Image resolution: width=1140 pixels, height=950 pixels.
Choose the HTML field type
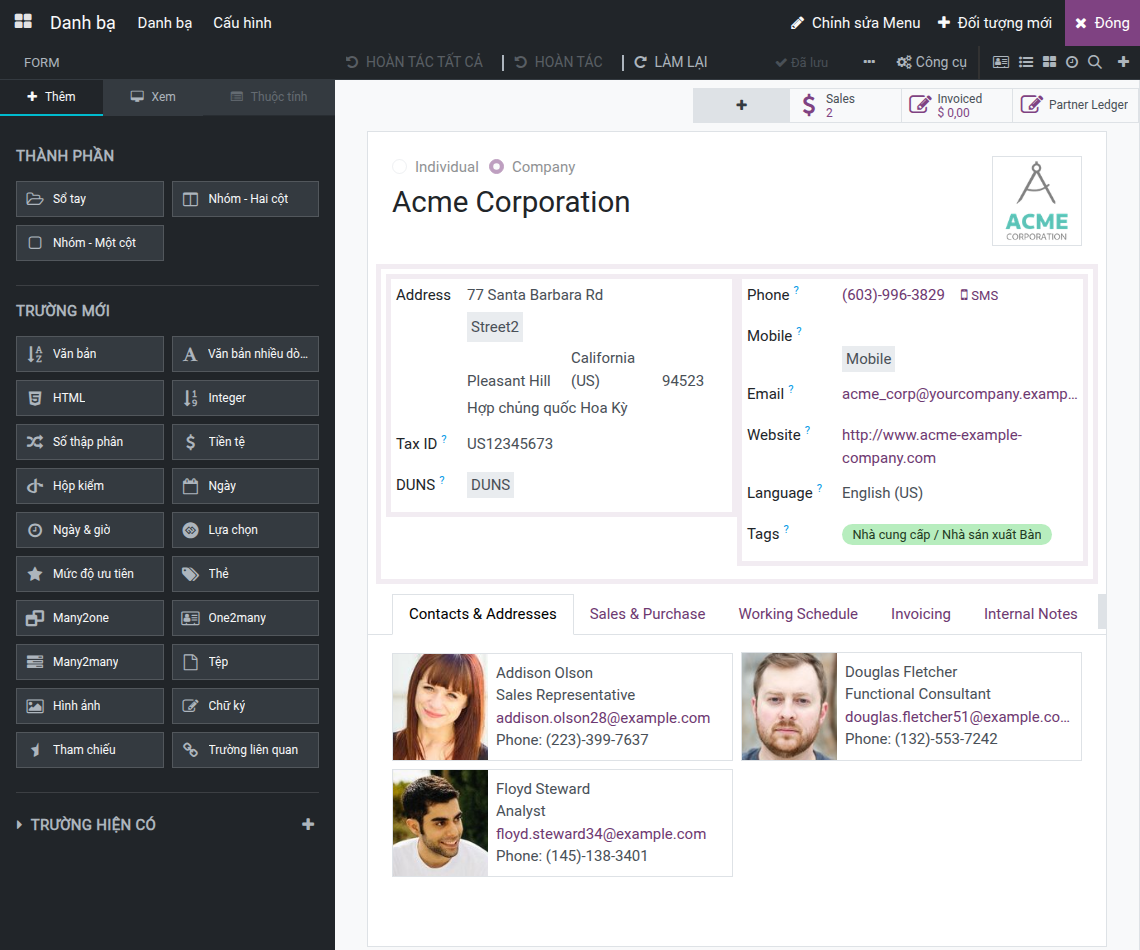pyautogui.click(x=89, y=398)
